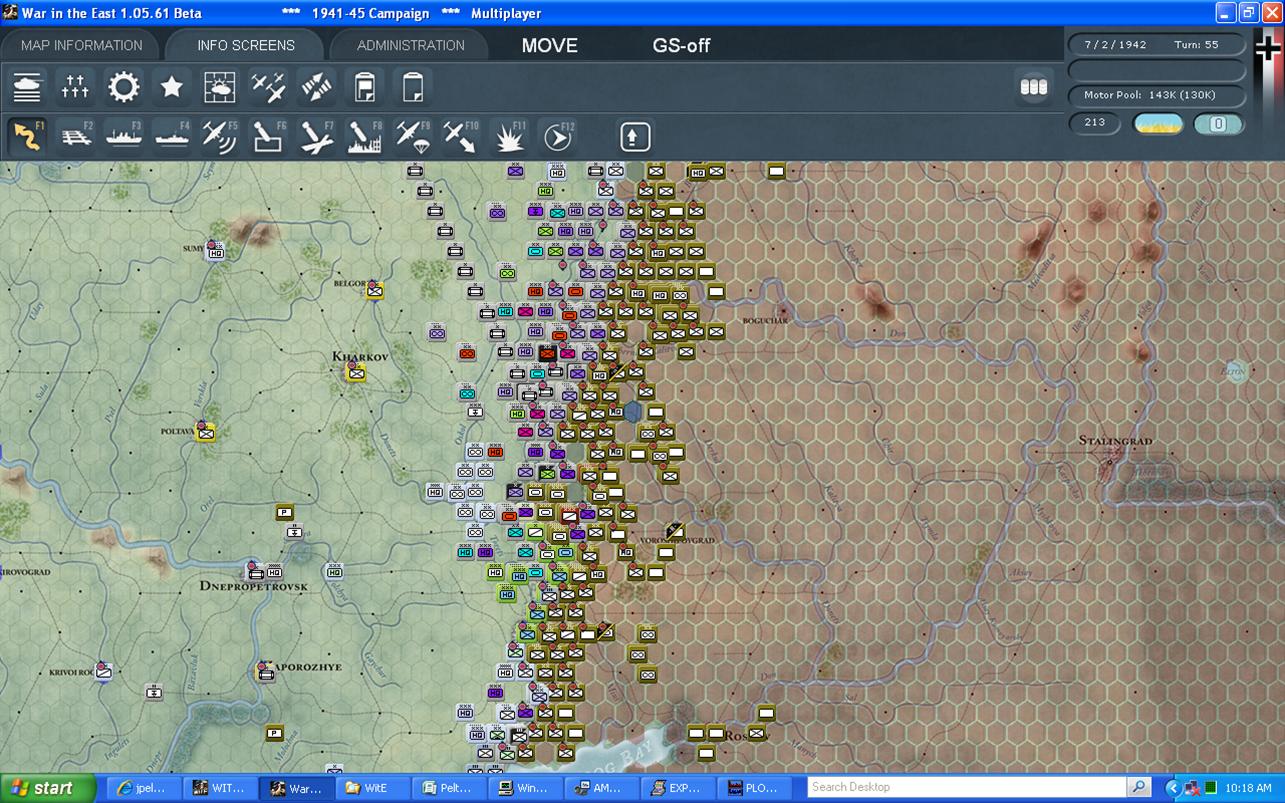Click the Stalingrad city label on map

(x=1116, y=441)
